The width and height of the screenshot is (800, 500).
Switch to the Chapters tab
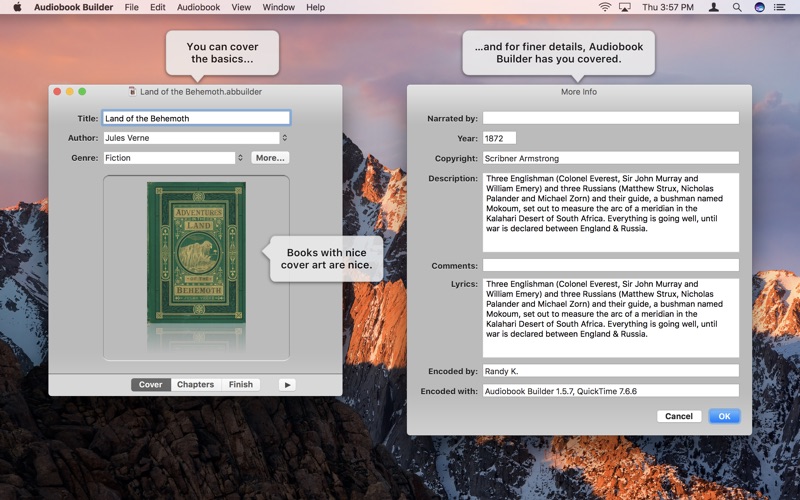(x=195, y=385)
